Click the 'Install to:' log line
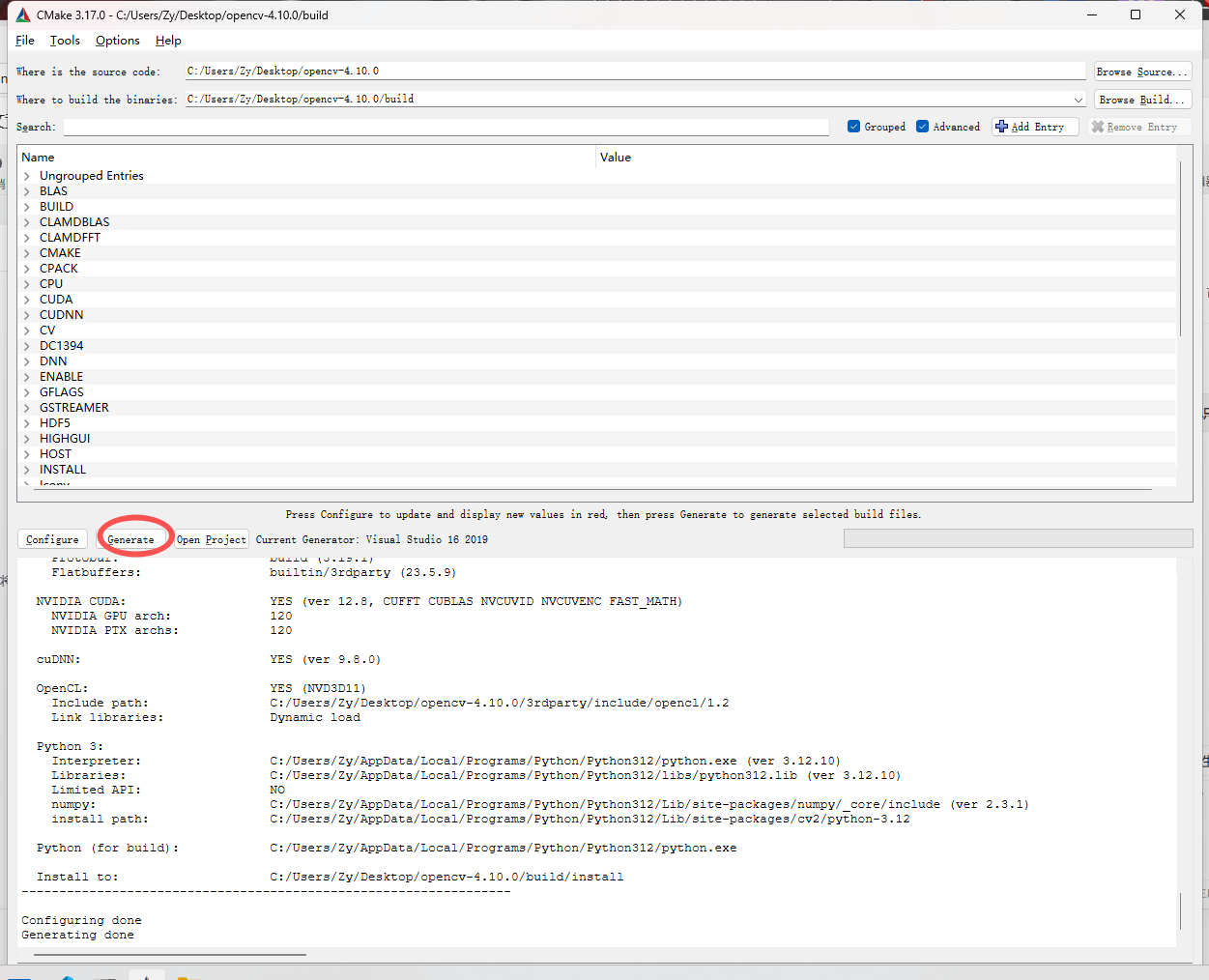 330,878
